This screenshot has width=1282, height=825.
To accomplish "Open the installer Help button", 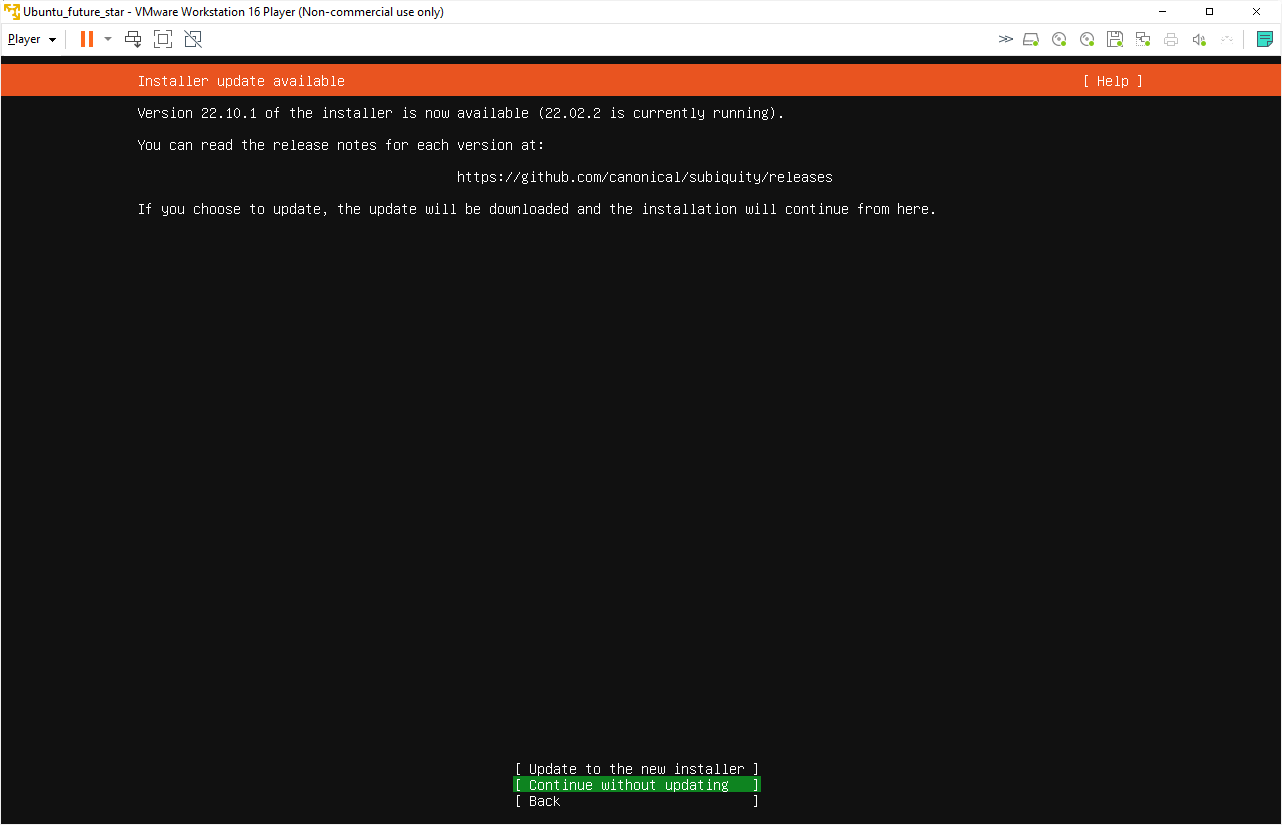I will [1112, 81].
